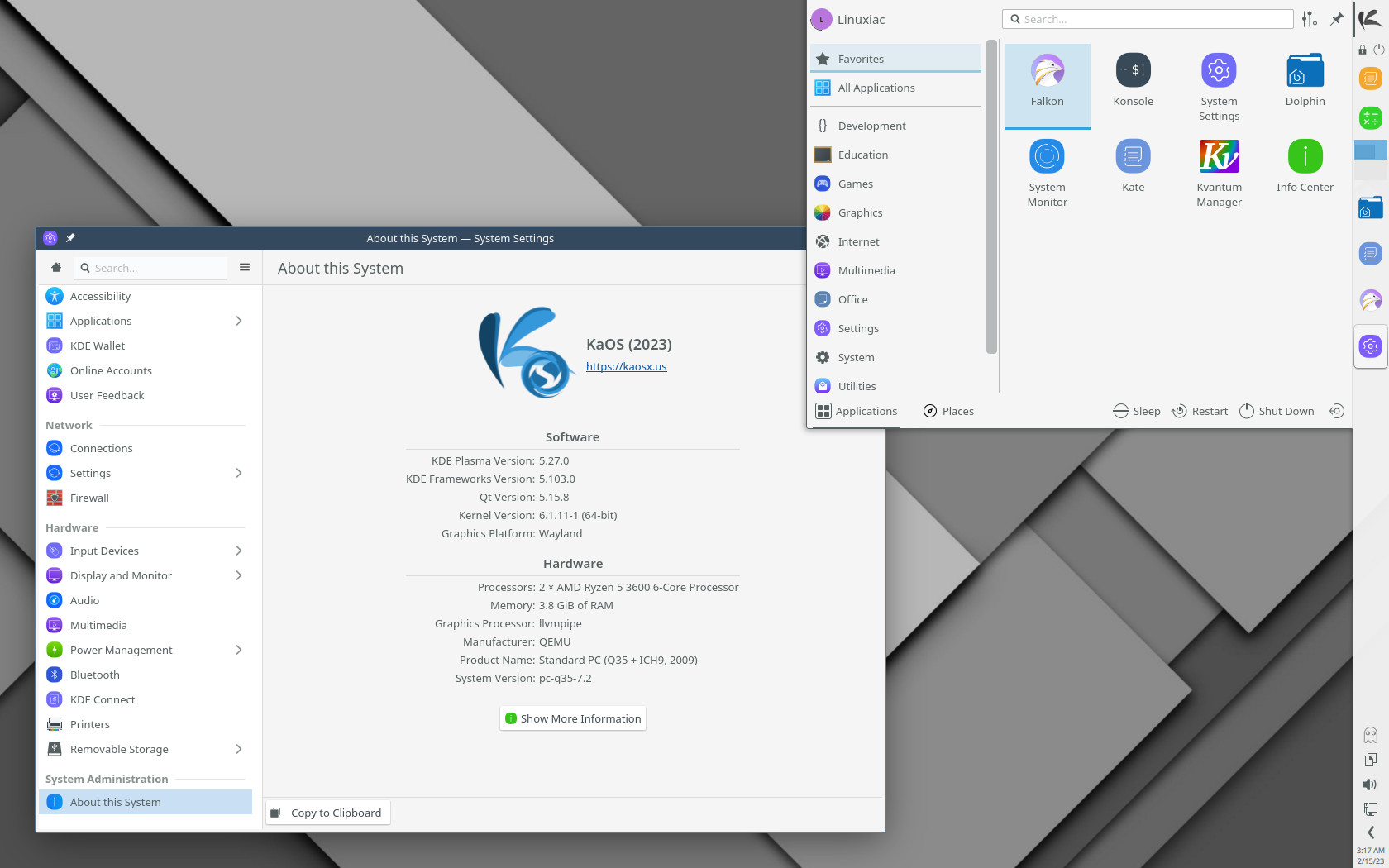Click the KaOS launcher icon on the panel
The width and height of the screenshot is (1389, 868).
(1371, 19)
